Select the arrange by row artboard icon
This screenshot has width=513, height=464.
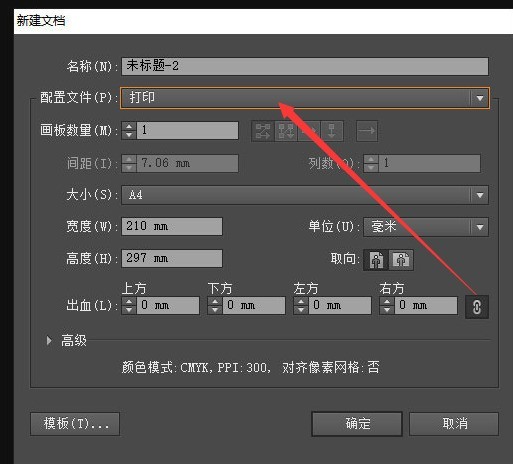pyautogui.click(x=309, y=131)
